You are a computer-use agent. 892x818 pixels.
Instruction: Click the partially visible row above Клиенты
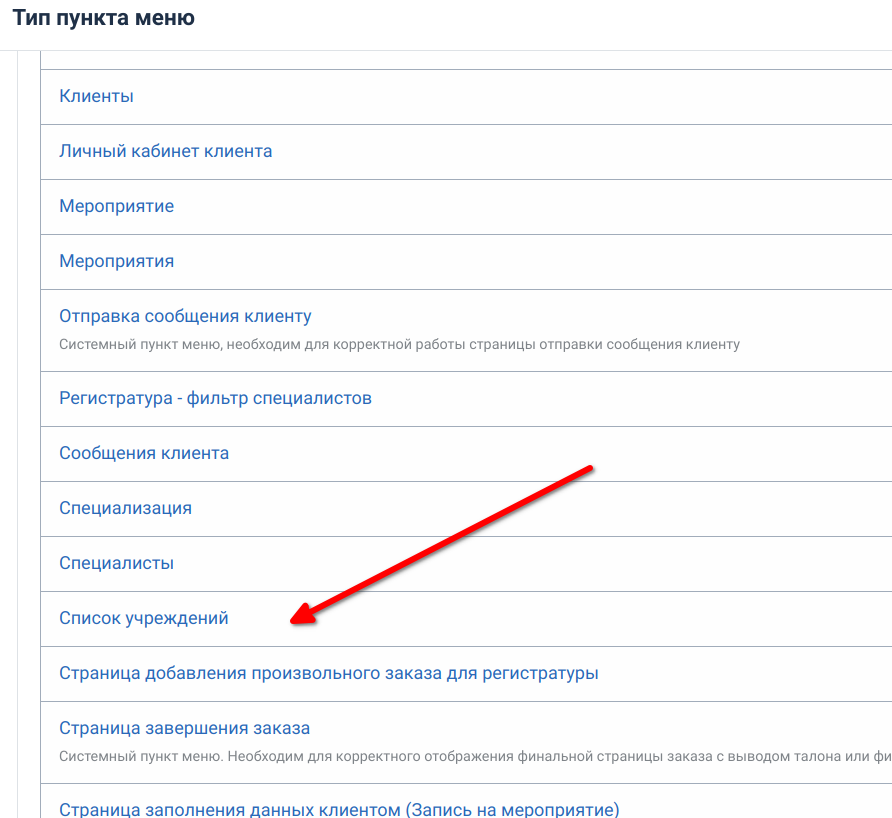[460, 60]
